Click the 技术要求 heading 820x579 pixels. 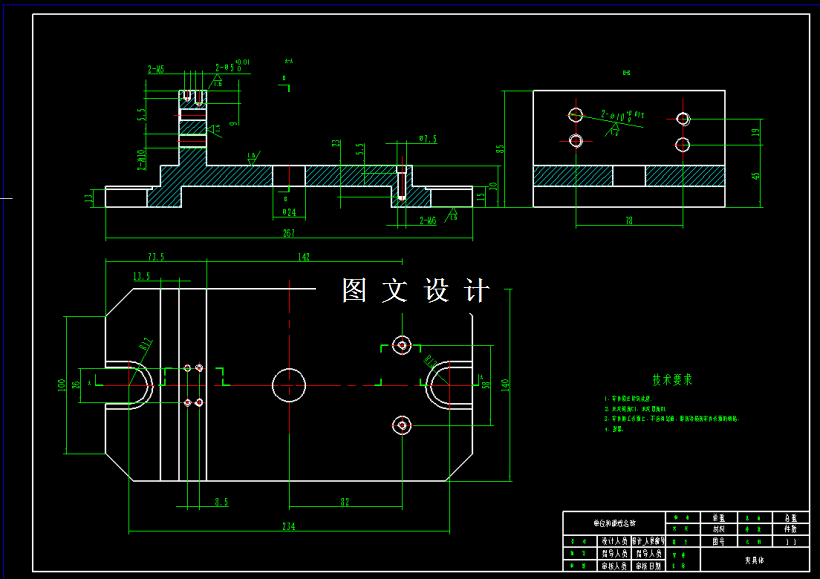672,380
